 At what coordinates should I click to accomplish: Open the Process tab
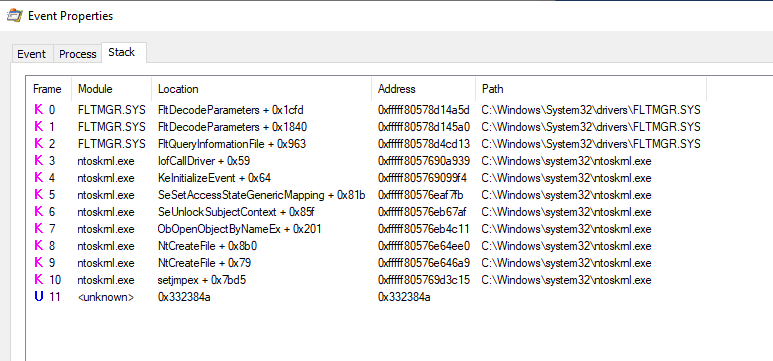[x=77, y=54]
